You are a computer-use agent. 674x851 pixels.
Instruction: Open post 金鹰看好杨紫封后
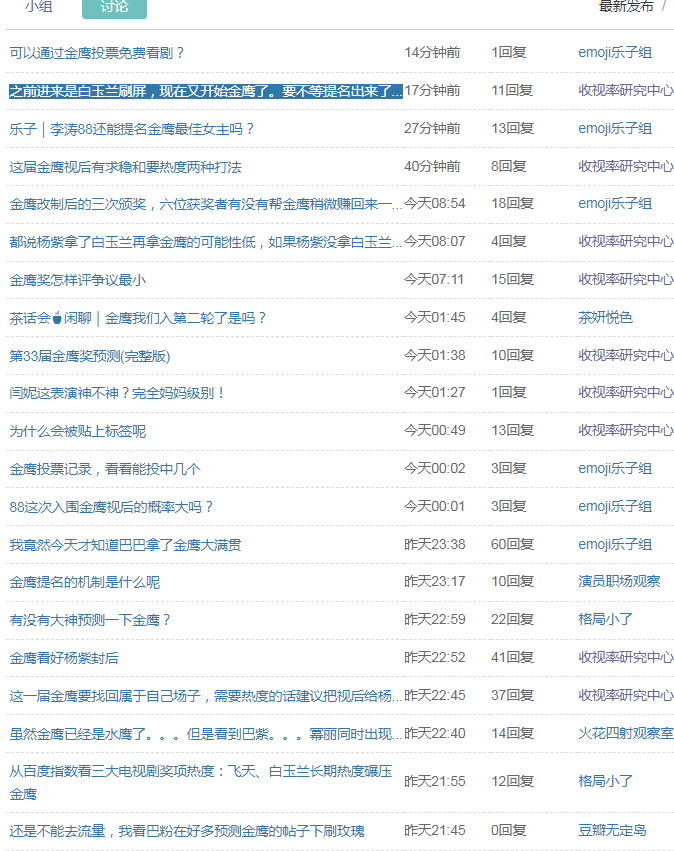tap(64, 658)
